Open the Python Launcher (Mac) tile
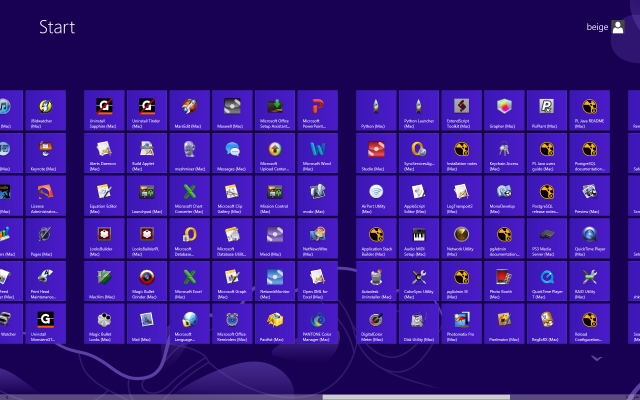640x400 pixels. pos(419,110)
